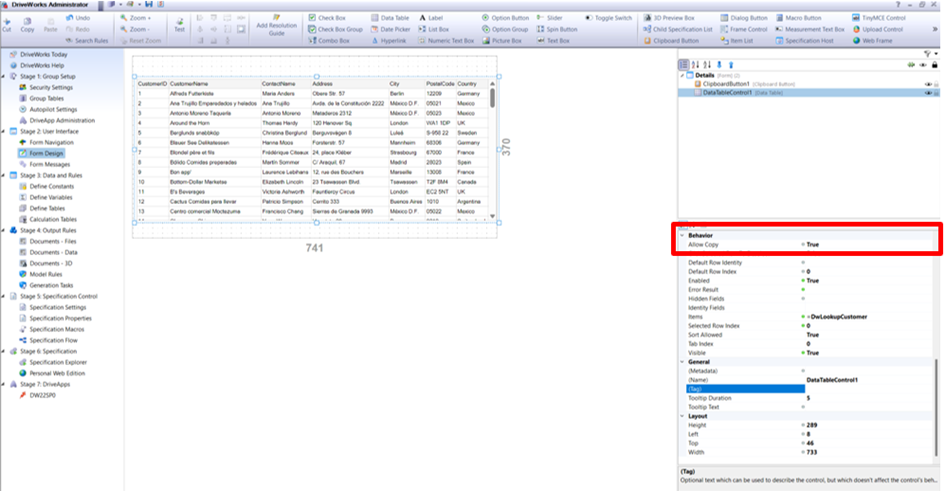Add a Check Box control
This screenshot has height=491, width=945.
(327, 18)
